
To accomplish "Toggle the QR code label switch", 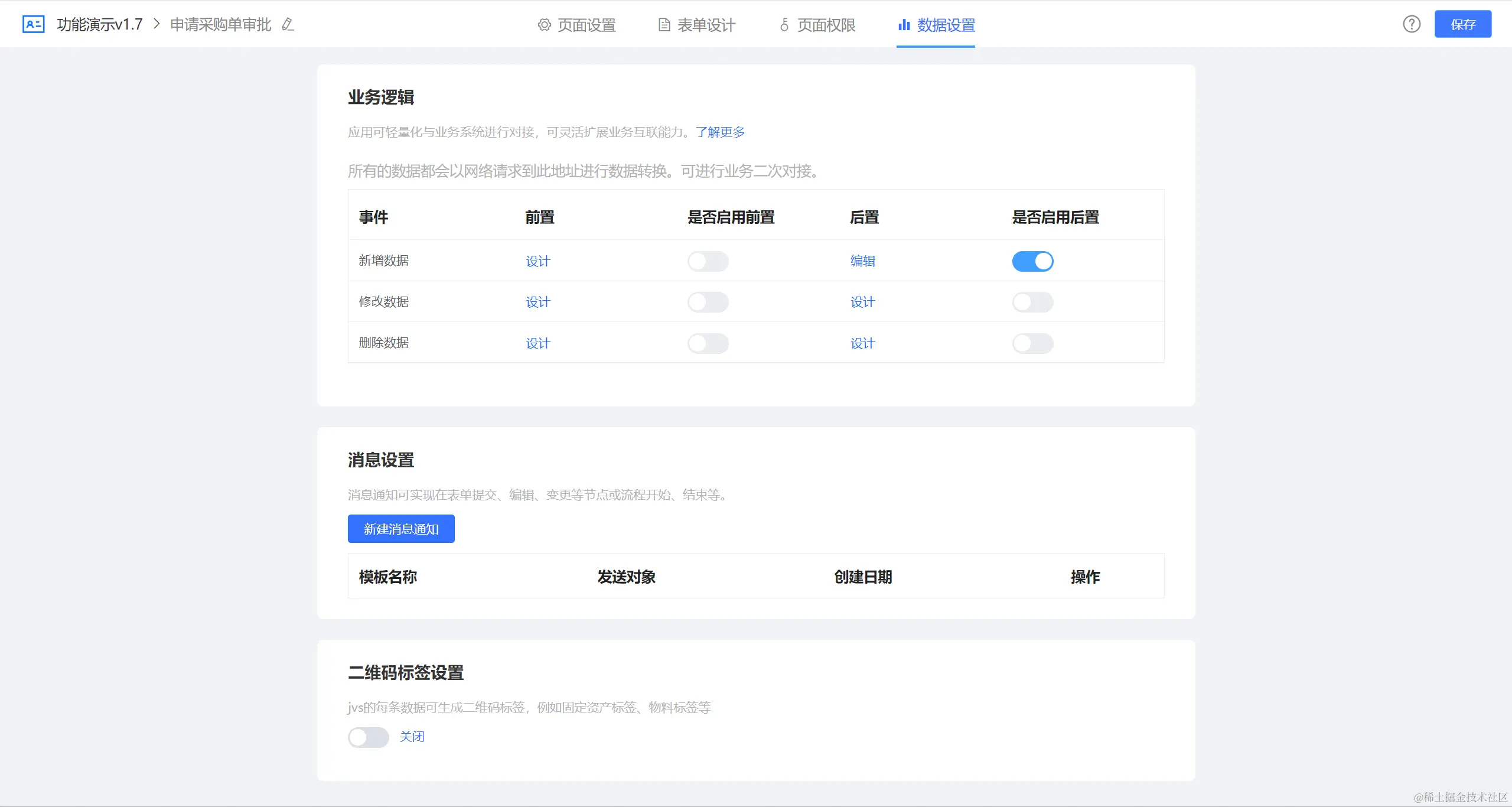I will click(368, 737).
